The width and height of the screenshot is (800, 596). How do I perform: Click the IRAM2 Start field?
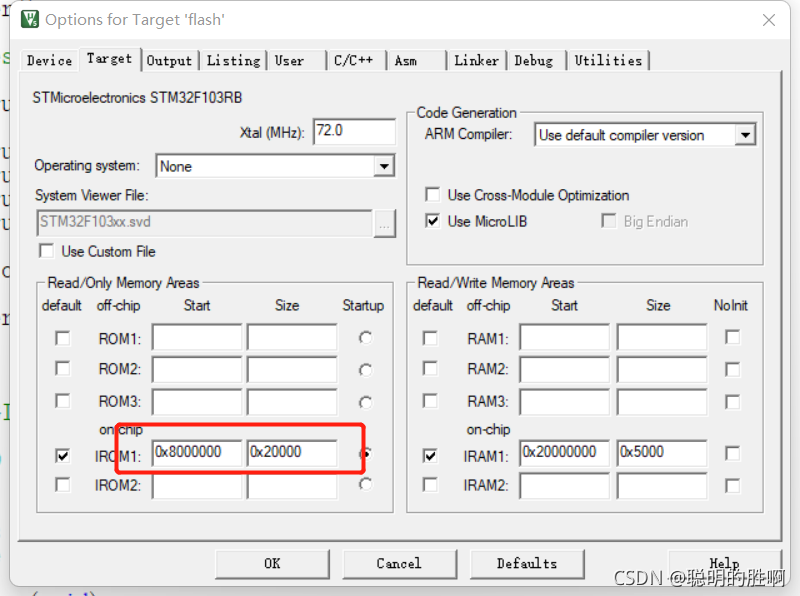point(565,486)
